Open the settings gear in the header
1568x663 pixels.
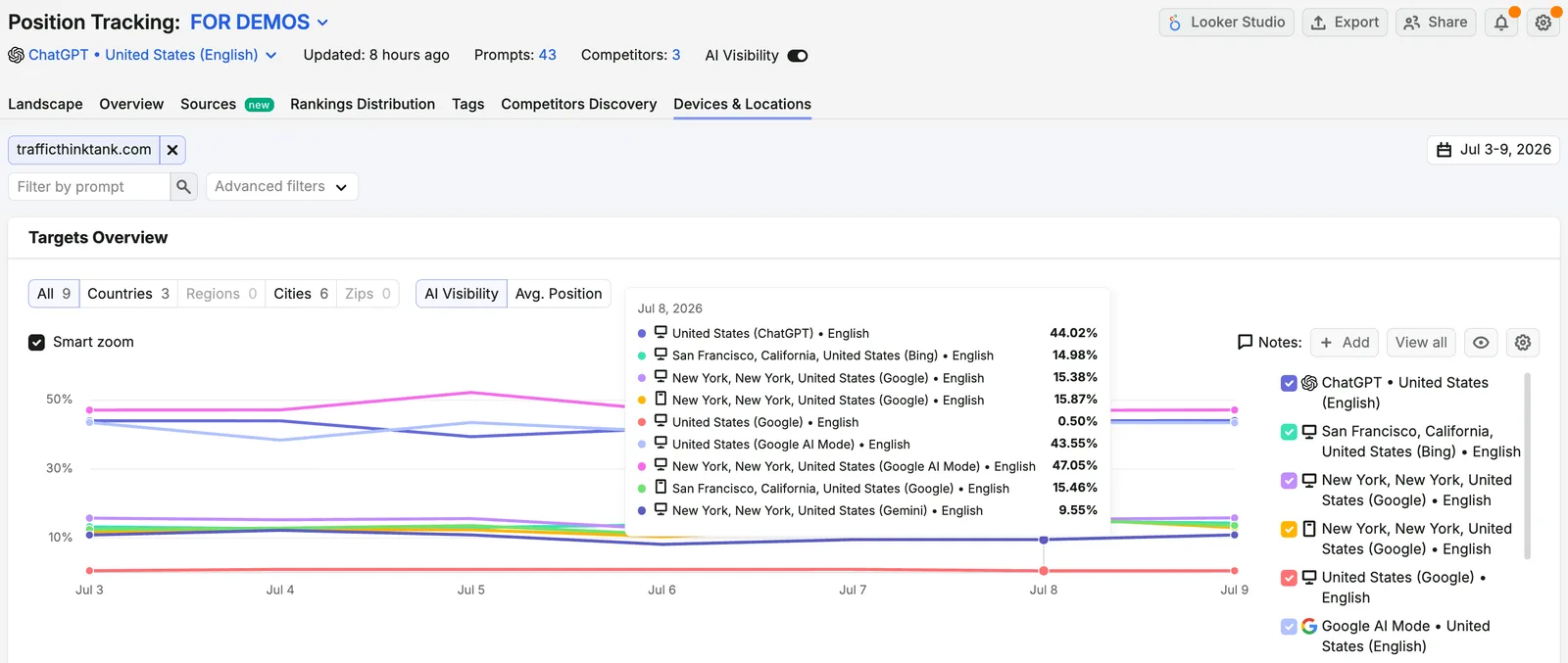(x=1543, y=23)
